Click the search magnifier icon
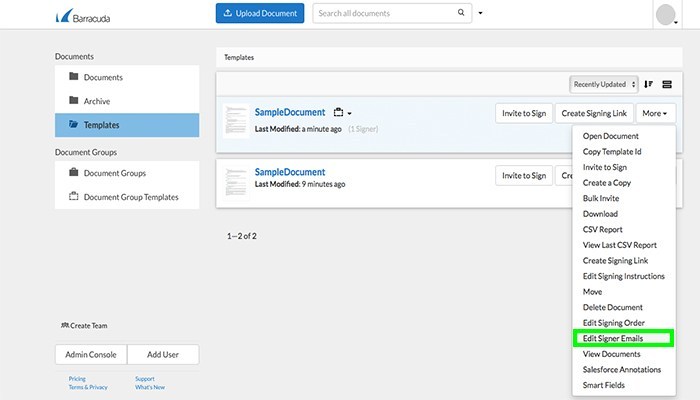700x400 pixels. [x=461, y=14]
